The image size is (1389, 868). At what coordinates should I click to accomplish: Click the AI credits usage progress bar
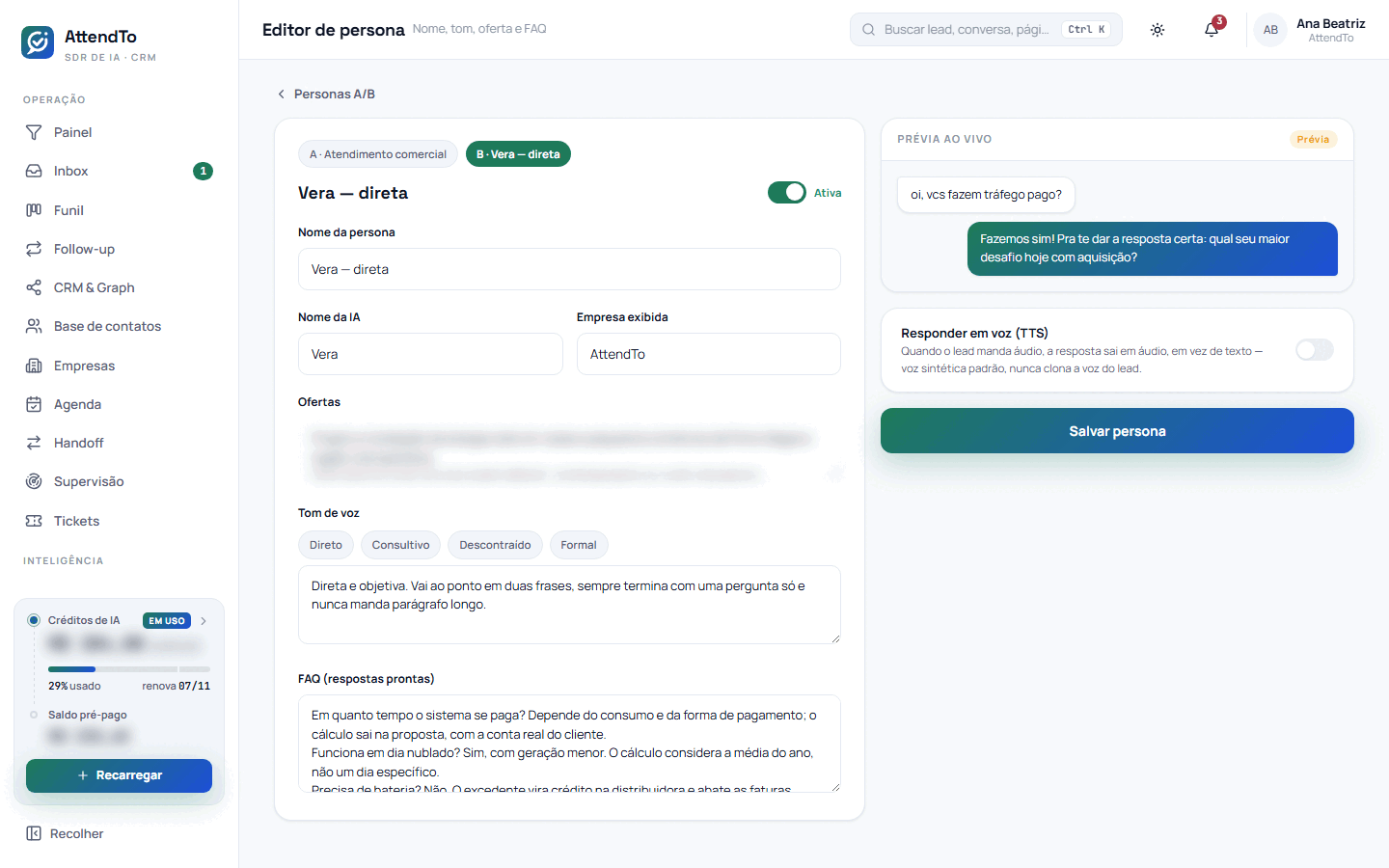pos(129,668)
